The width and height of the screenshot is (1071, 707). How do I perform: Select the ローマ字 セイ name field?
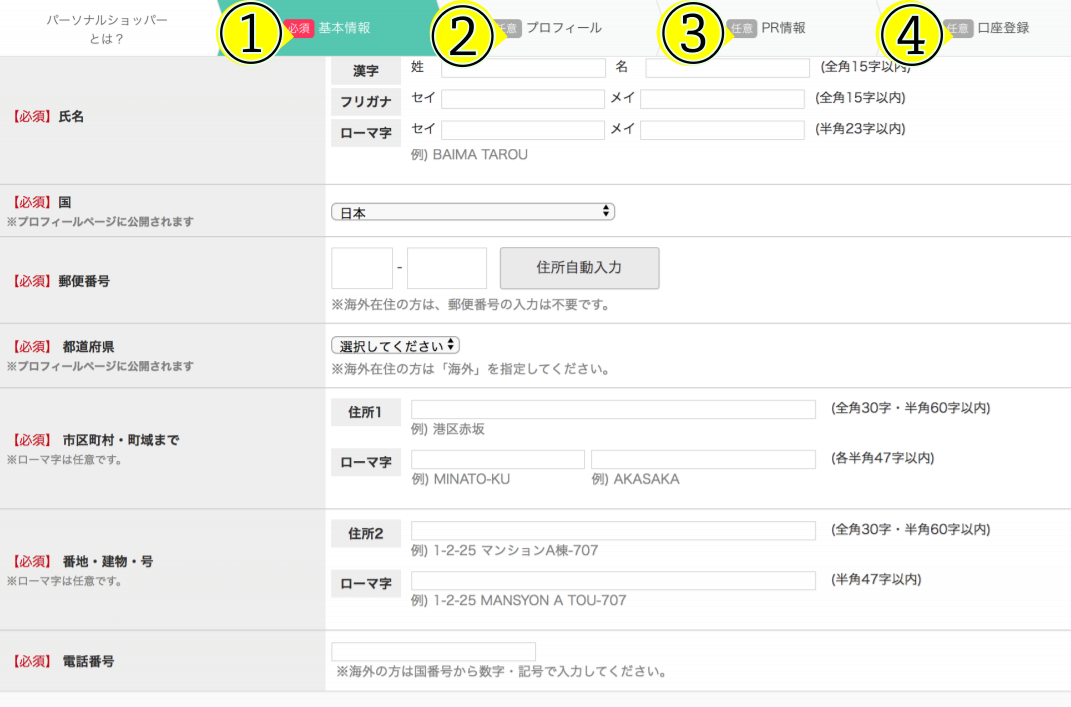tap(523, 130)
